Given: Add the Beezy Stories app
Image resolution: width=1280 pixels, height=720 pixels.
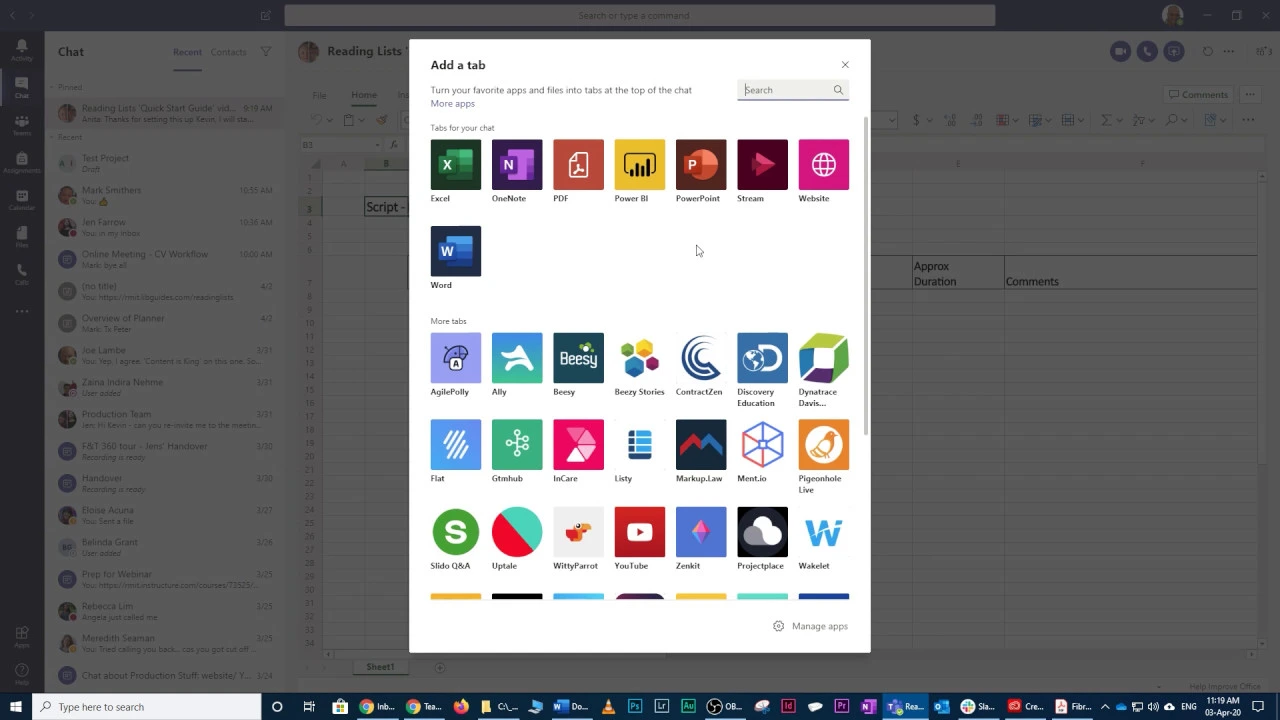Looking at the screenshot, I should 639,358.
